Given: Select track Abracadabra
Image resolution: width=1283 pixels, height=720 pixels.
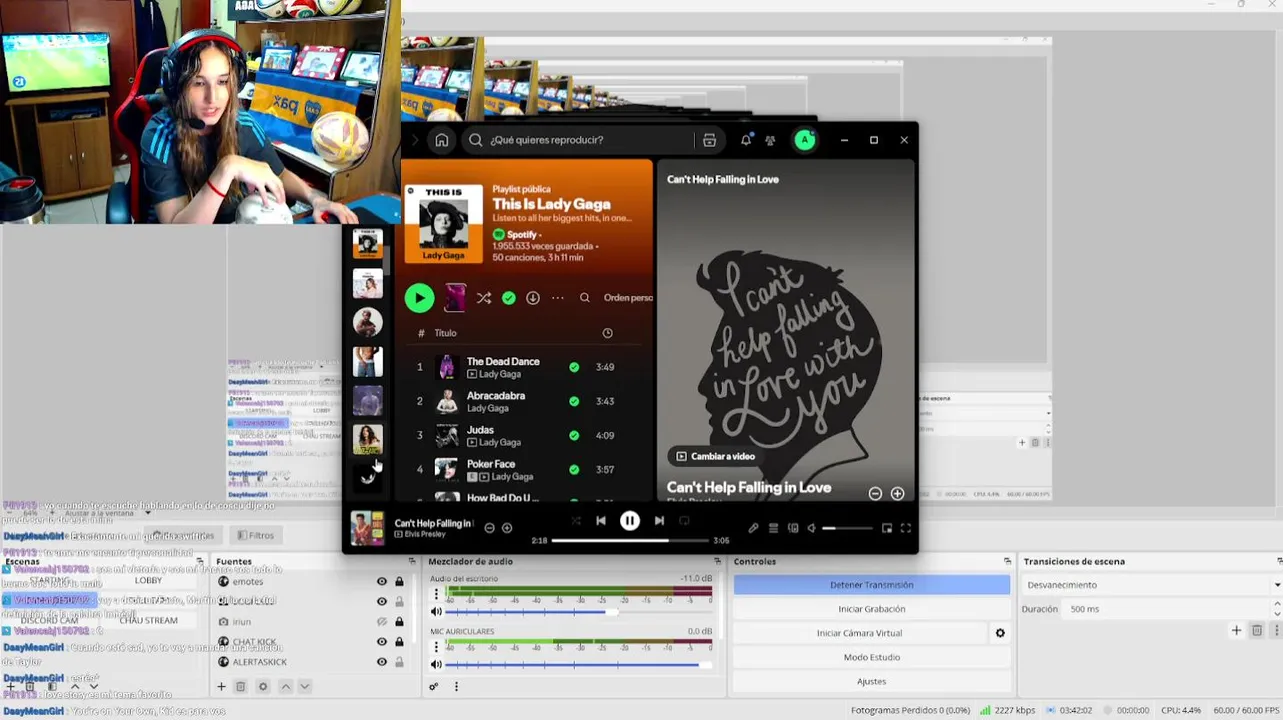Looking at the screenshot, I should [x=496, y=395].
